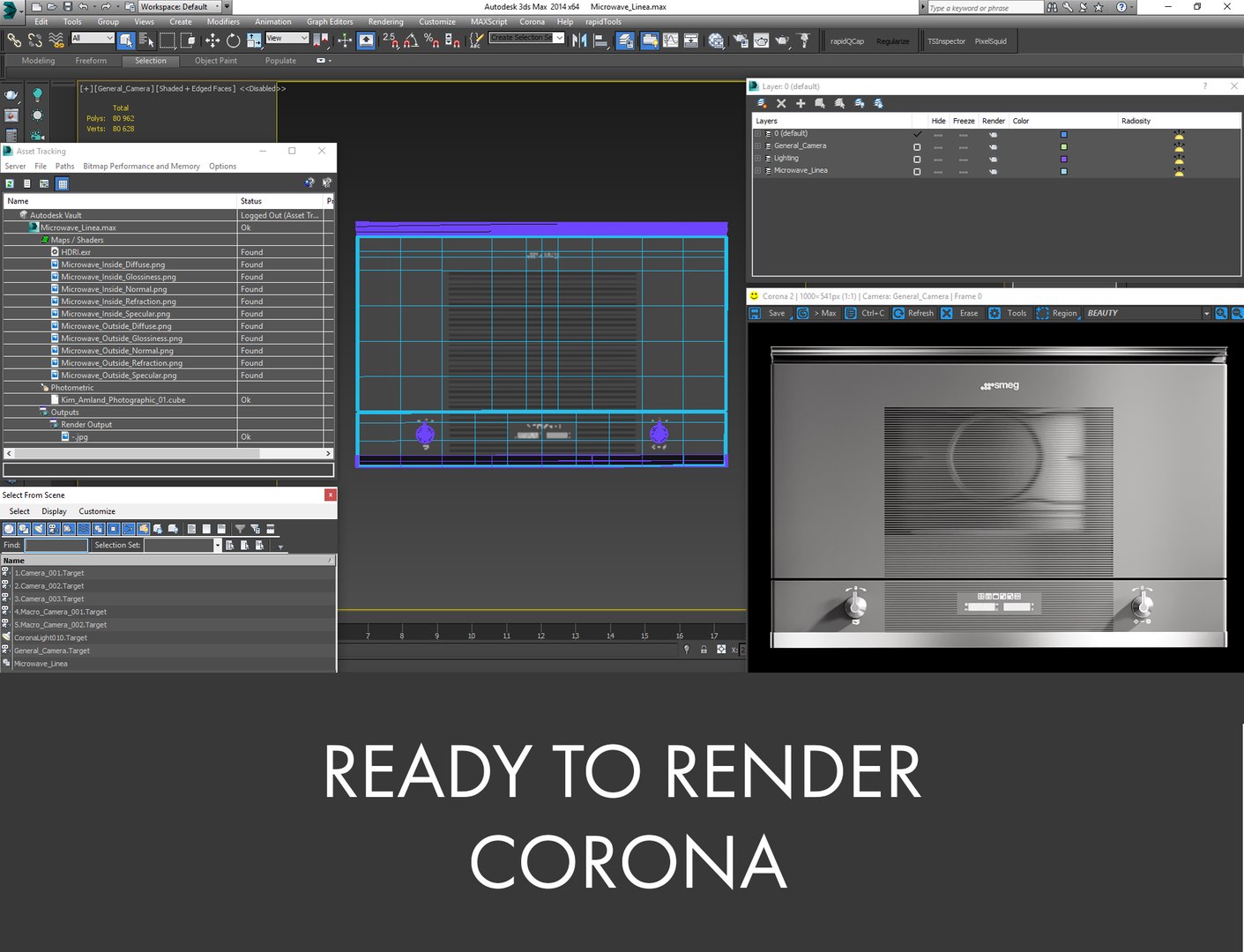Image resolution: width=1244 pixels, height=952 pixels.
Task: Add selected objects to layer plus icon
Action: coord(801,103)
